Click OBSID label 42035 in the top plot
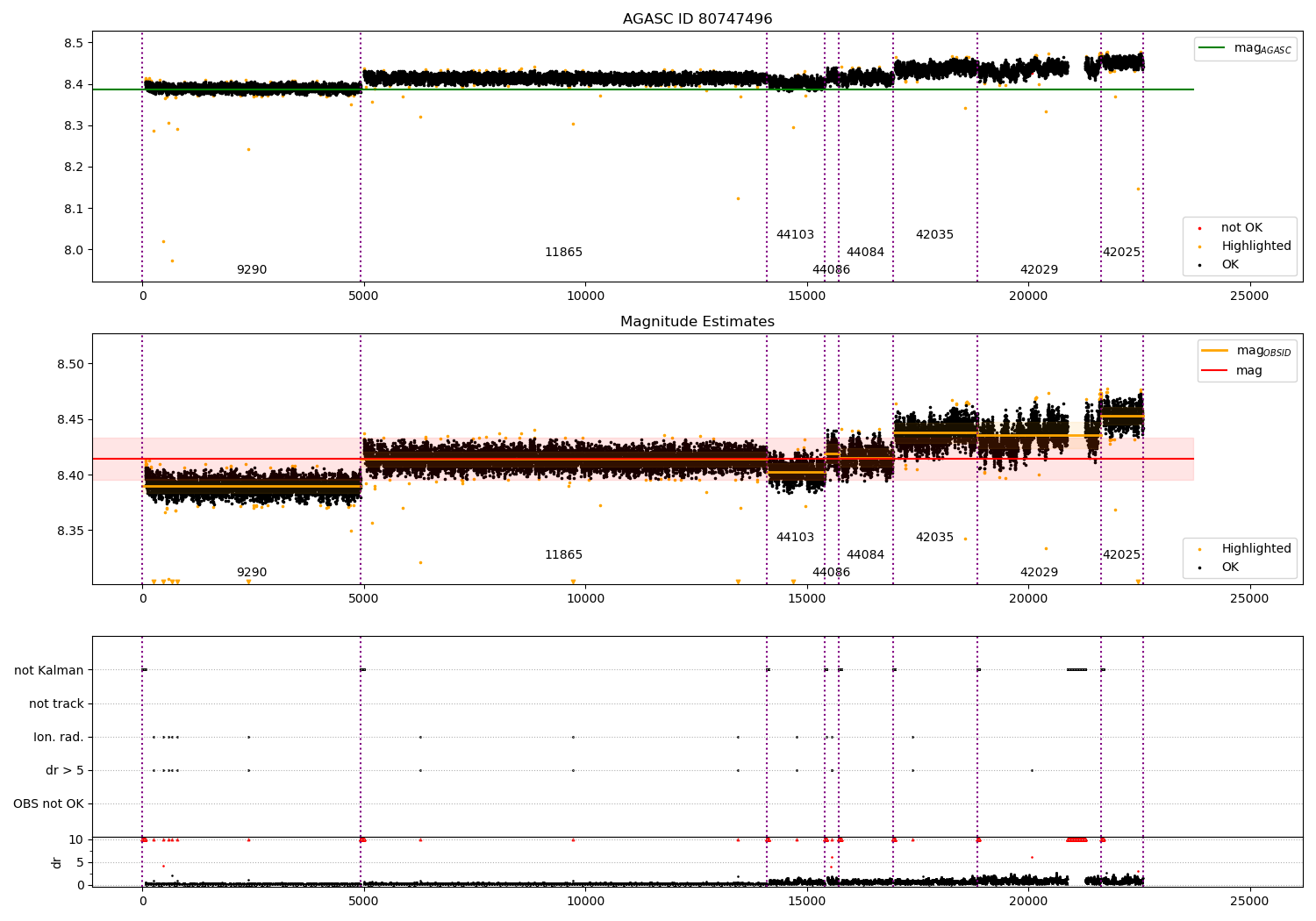1316x921 pixels. point(934,235)
